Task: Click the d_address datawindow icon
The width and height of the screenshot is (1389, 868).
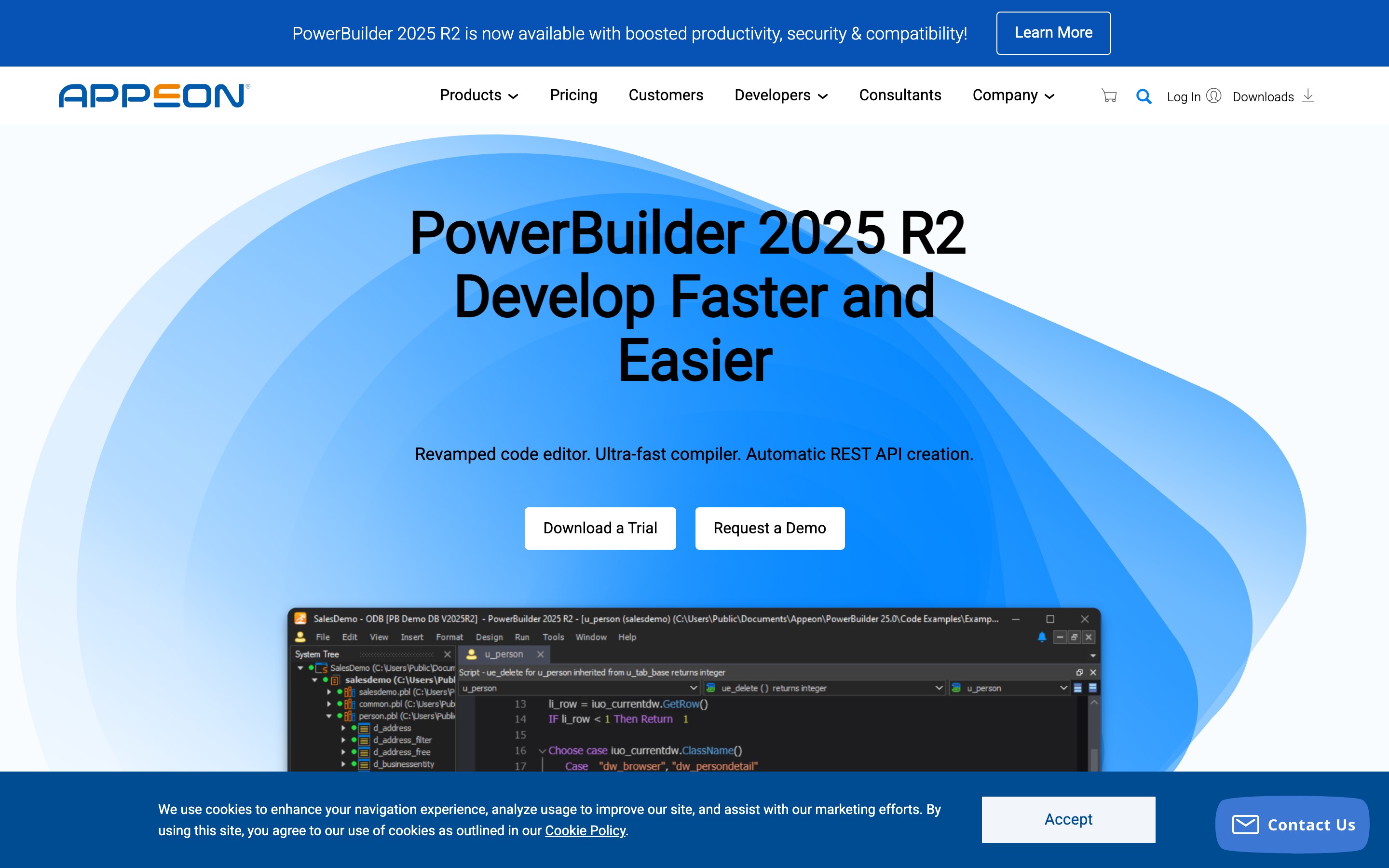Action: pos(364,728)
